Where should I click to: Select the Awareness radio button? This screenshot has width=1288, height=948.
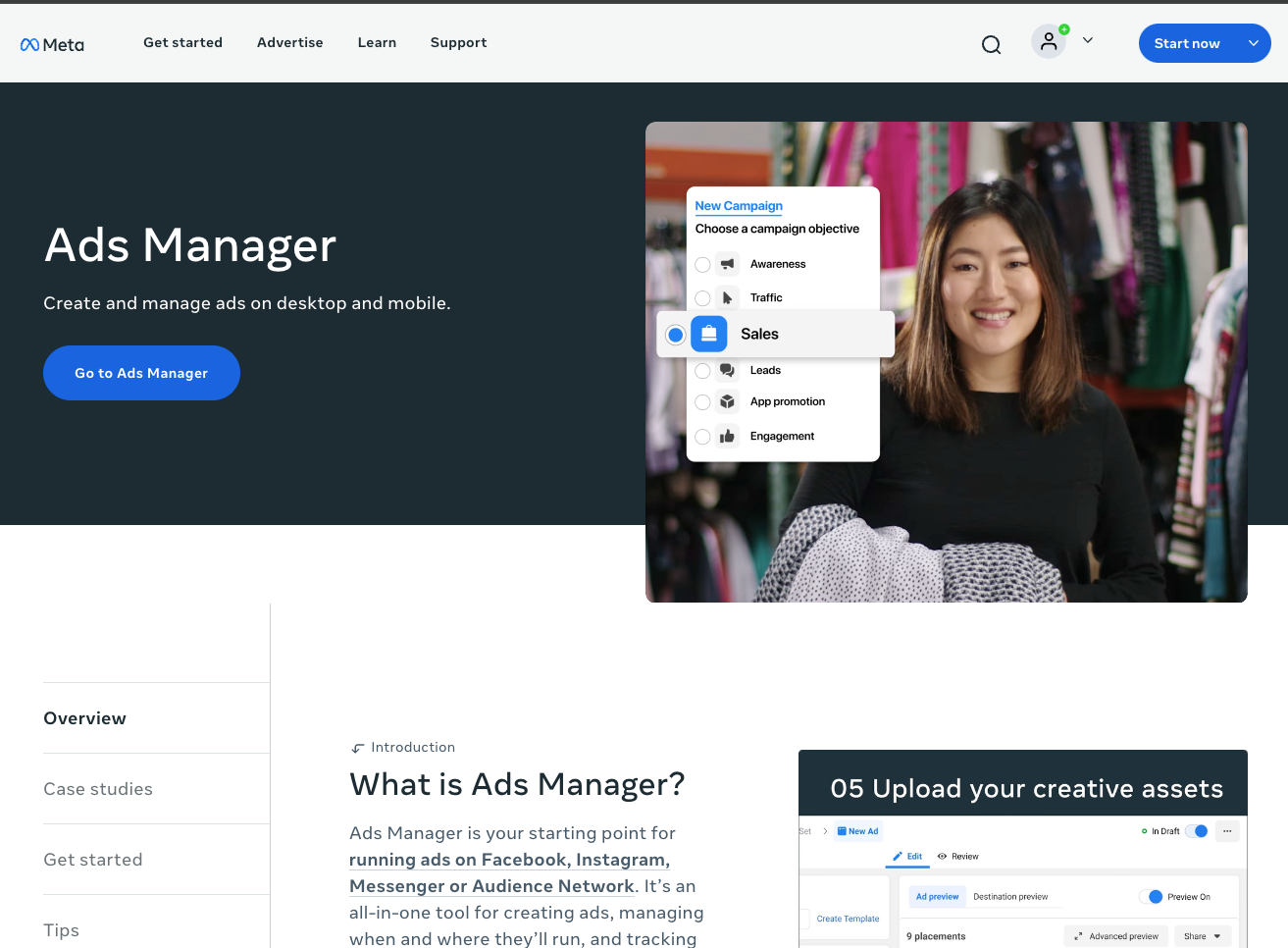pyautogui.click(x=702, y=265)
